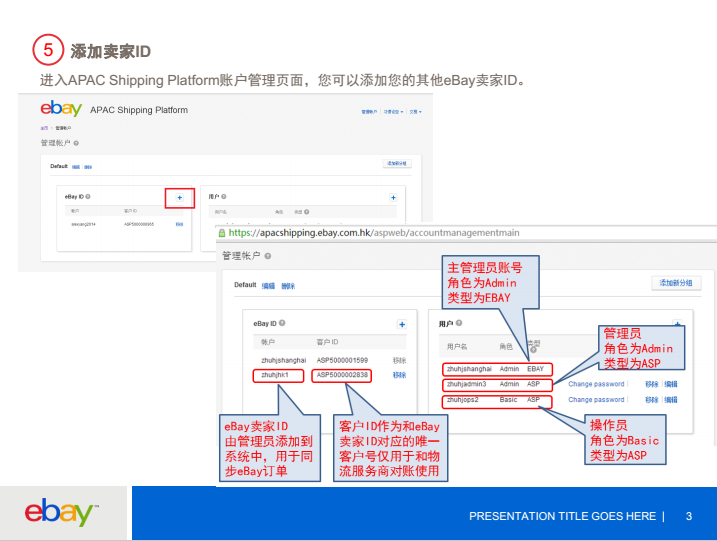This screenshot has width=717, height=541.
Task: Click 管理帐户 link in the top-right header nav
Action: (370, 112)
